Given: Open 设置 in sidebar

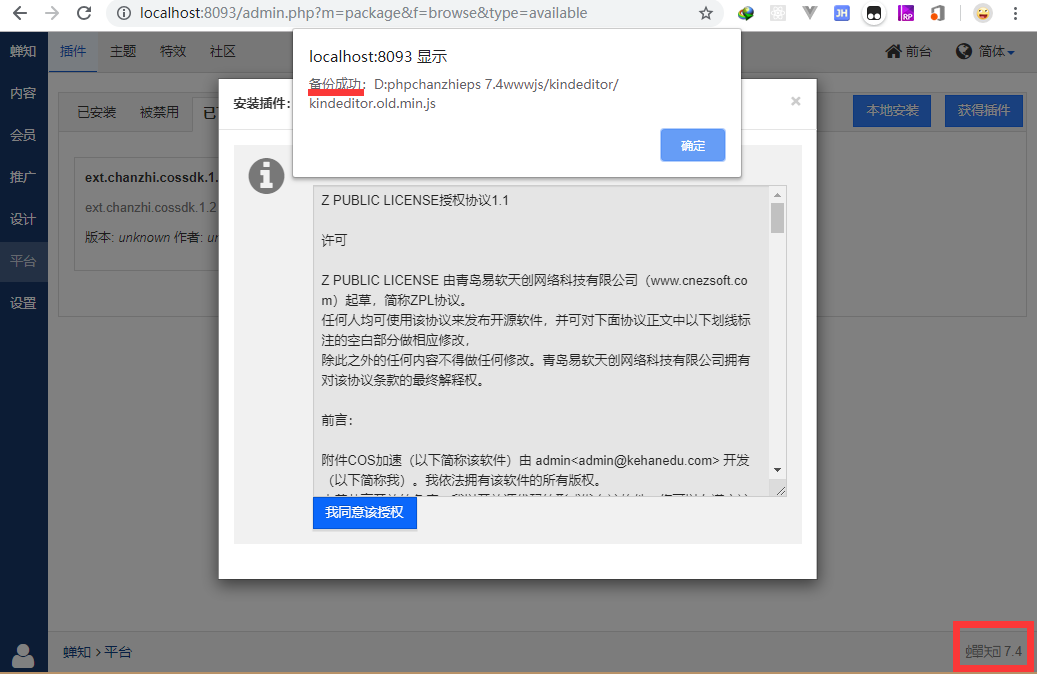Looking at the screenshot, I should (23, 303).
